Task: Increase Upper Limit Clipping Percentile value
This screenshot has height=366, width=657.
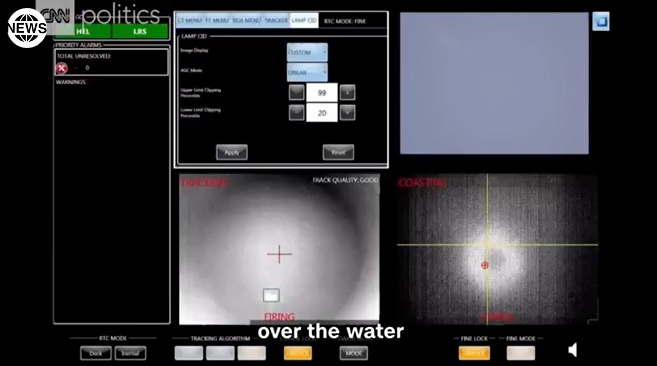Action: pyautogui.click(x=347, y=92)
